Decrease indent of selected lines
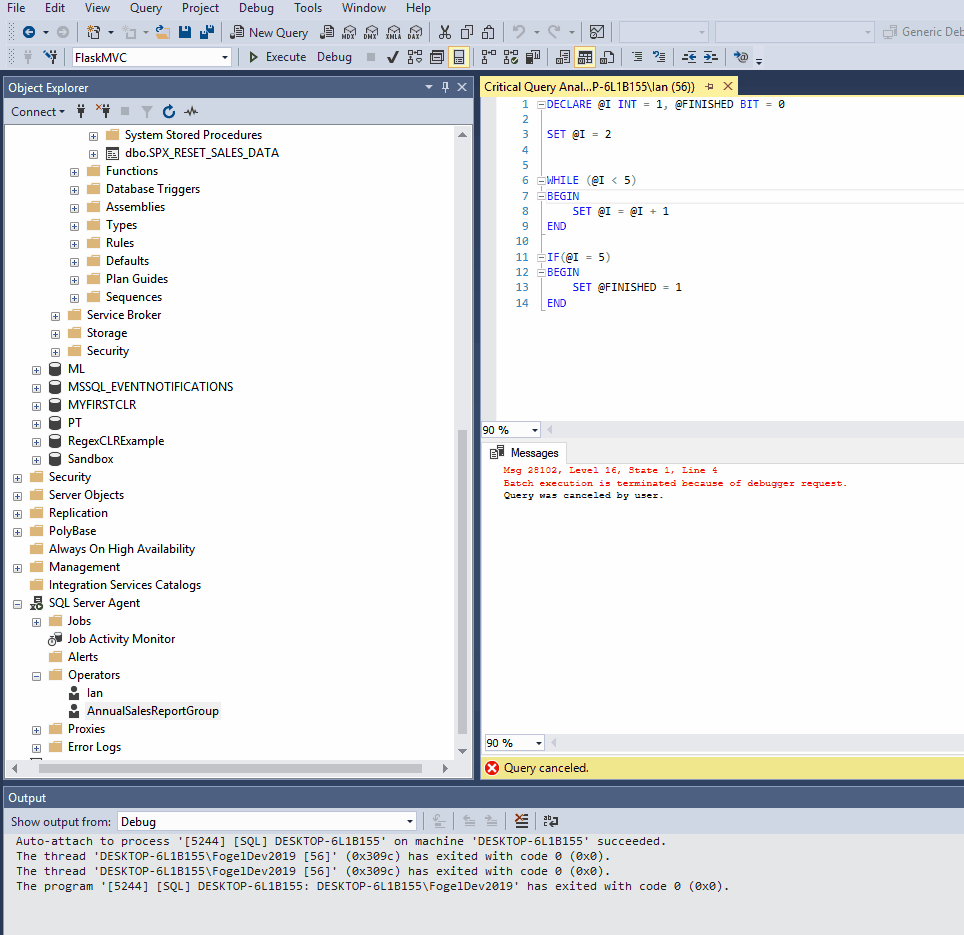This screenshot has width=964, height=935. click(x=689, y=57)
